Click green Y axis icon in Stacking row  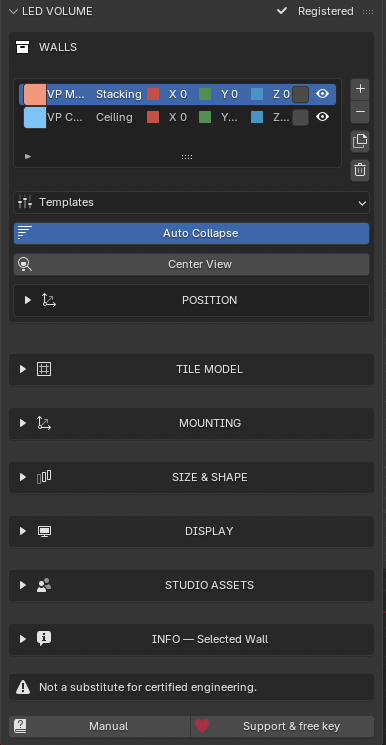(205, 94)
